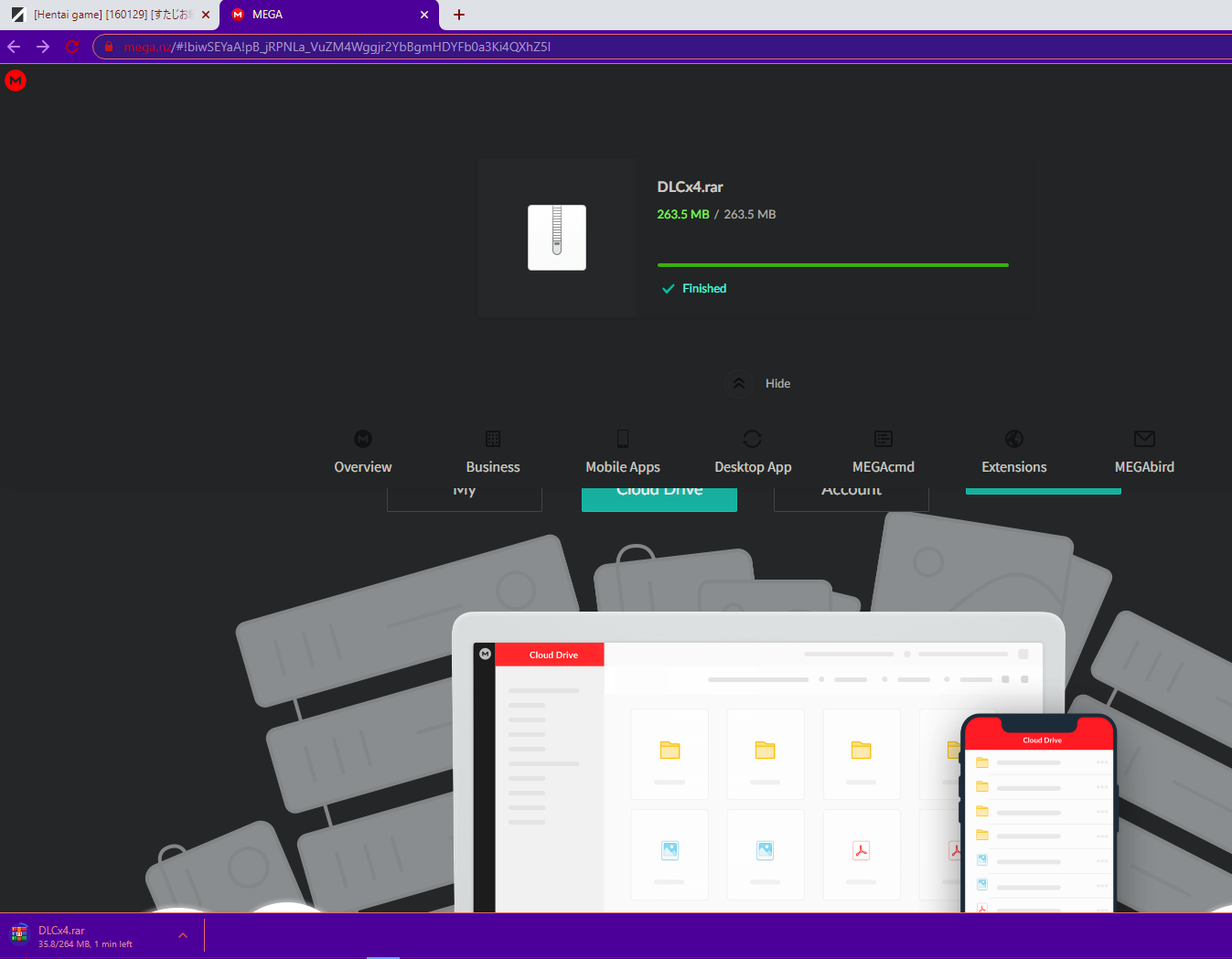Open the MEGAbird menu item

coord(1144,467)
